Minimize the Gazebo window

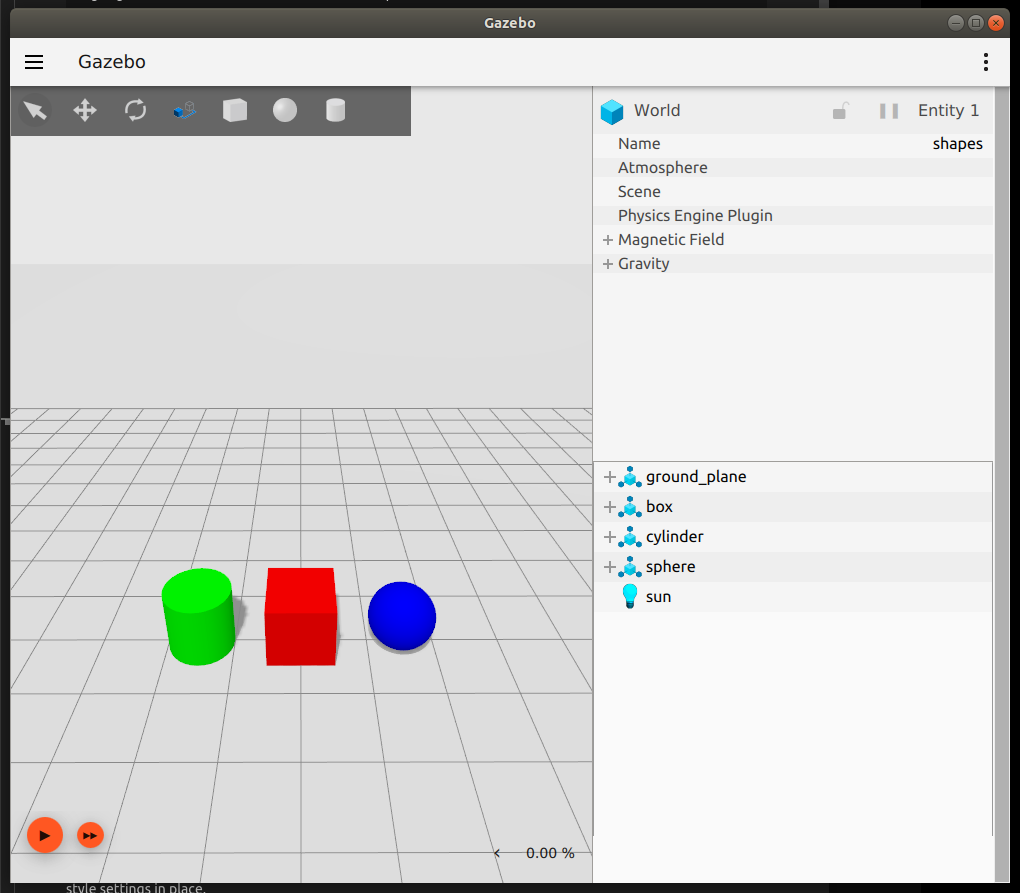click(x=956, y=23)
